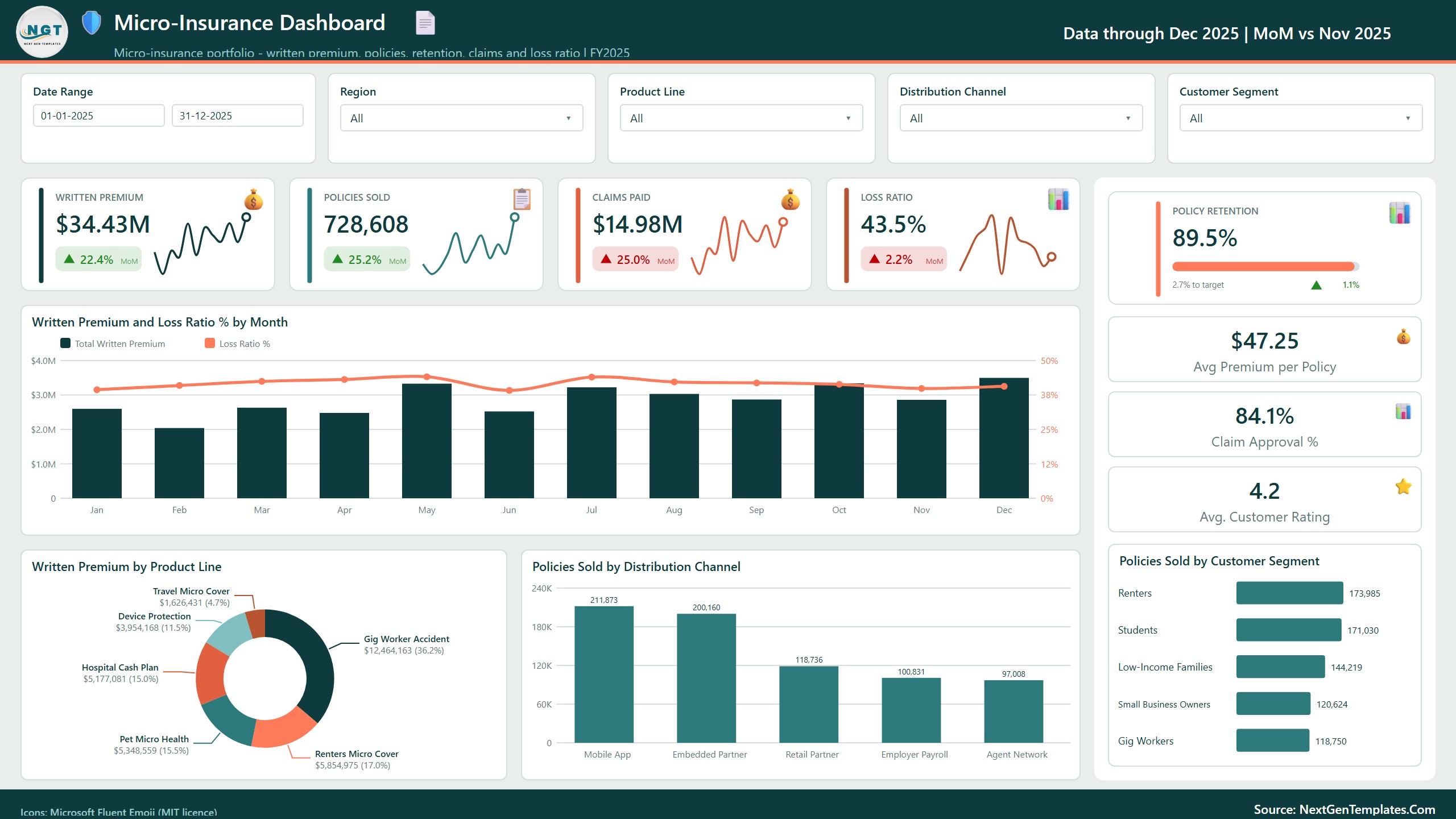Click start date field 01-01-2025
The height and width of the screenshot is (819, 1456).
tap(99, 115)
